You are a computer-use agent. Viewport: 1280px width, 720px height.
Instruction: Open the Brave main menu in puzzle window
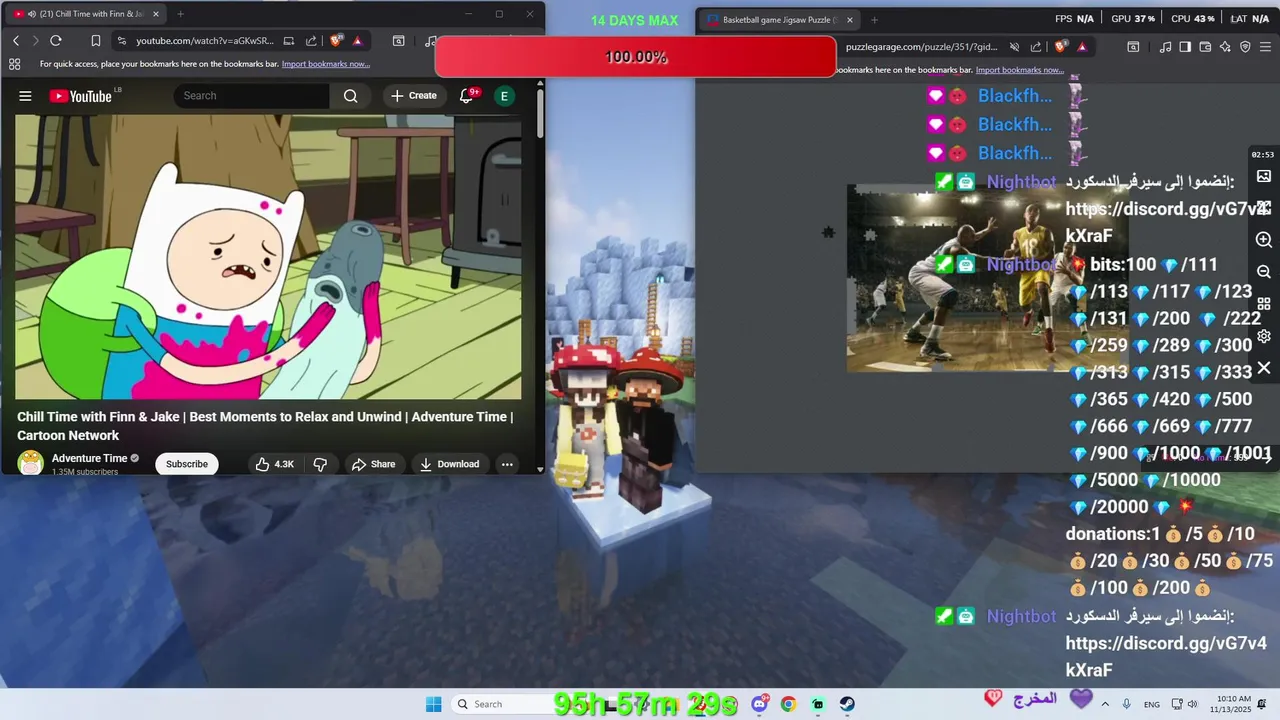[x=1265, y=46]
